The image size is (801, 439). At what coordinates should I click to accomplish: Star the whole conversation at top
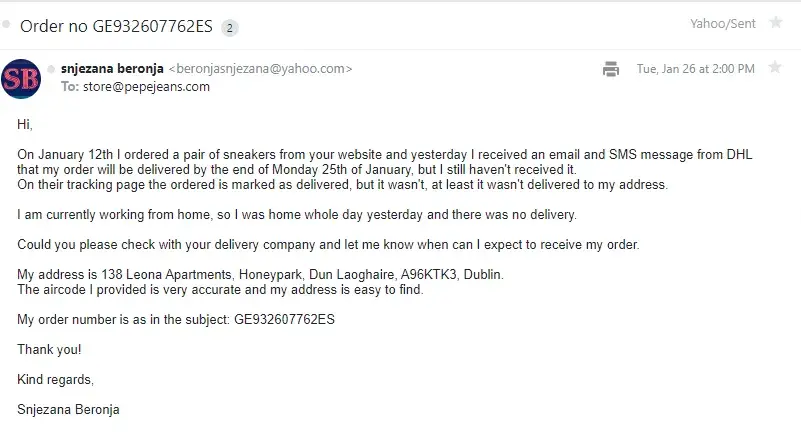(775, 23)
